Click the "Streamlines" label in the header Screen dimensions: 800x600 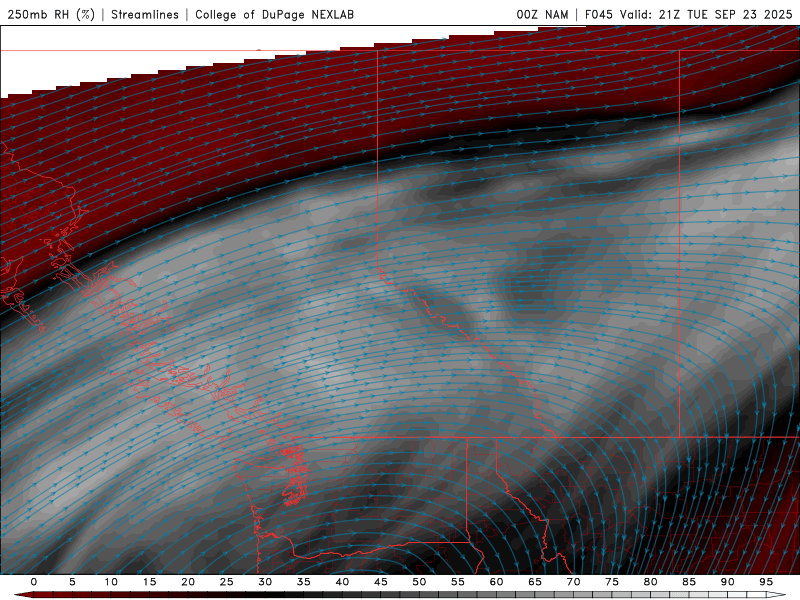[x=145, y=14]
